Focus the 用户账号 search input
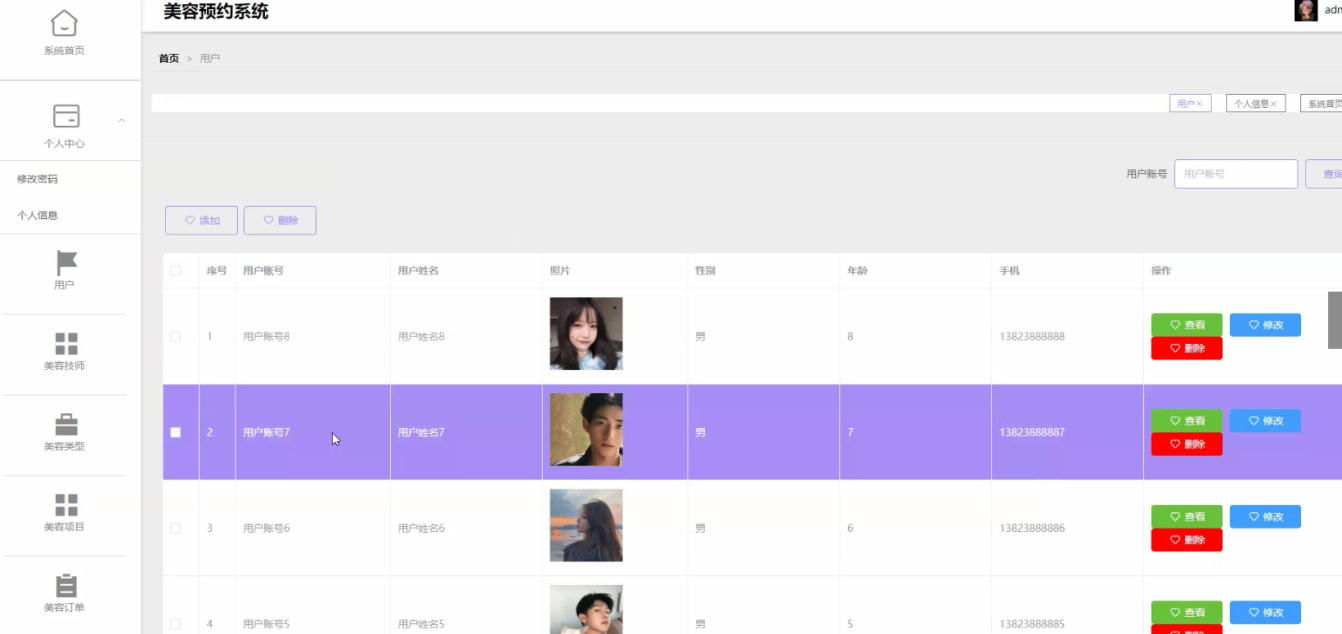Screen dimensions: 1342x634 coord(1236,174)
